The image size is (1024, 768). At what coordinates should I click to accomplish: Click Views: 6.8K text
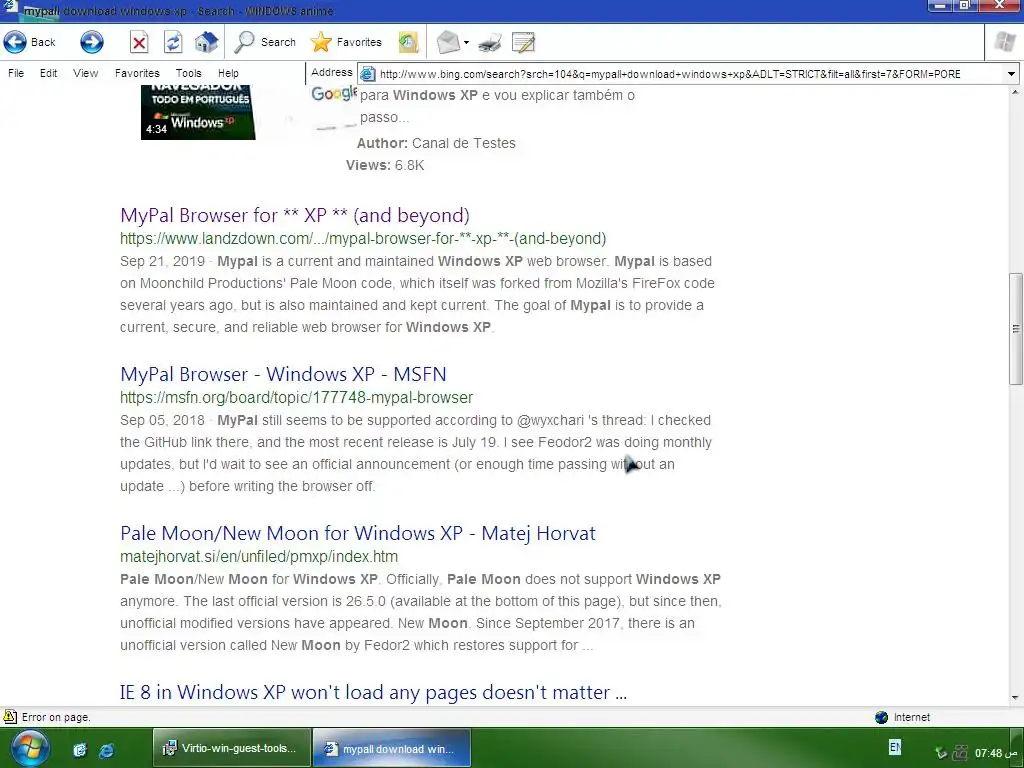pyautogui.click(x=385, y=165)
